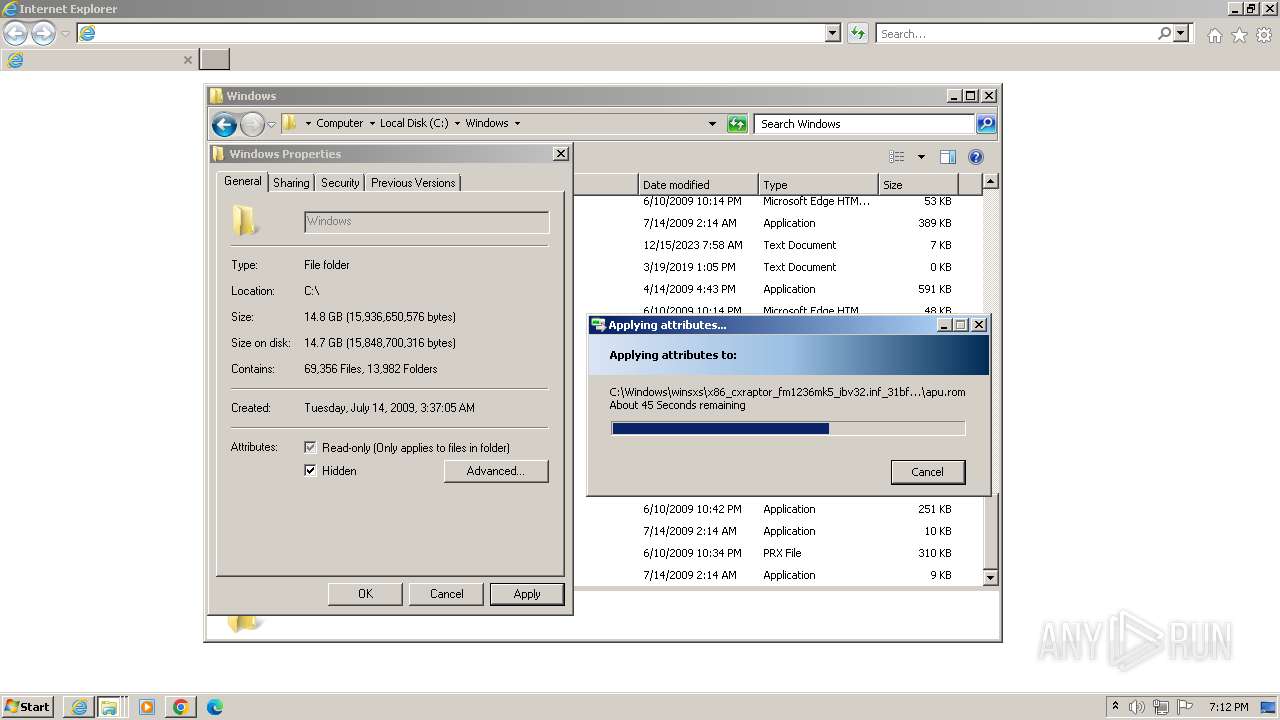Click the Start button

click(28, 706)
